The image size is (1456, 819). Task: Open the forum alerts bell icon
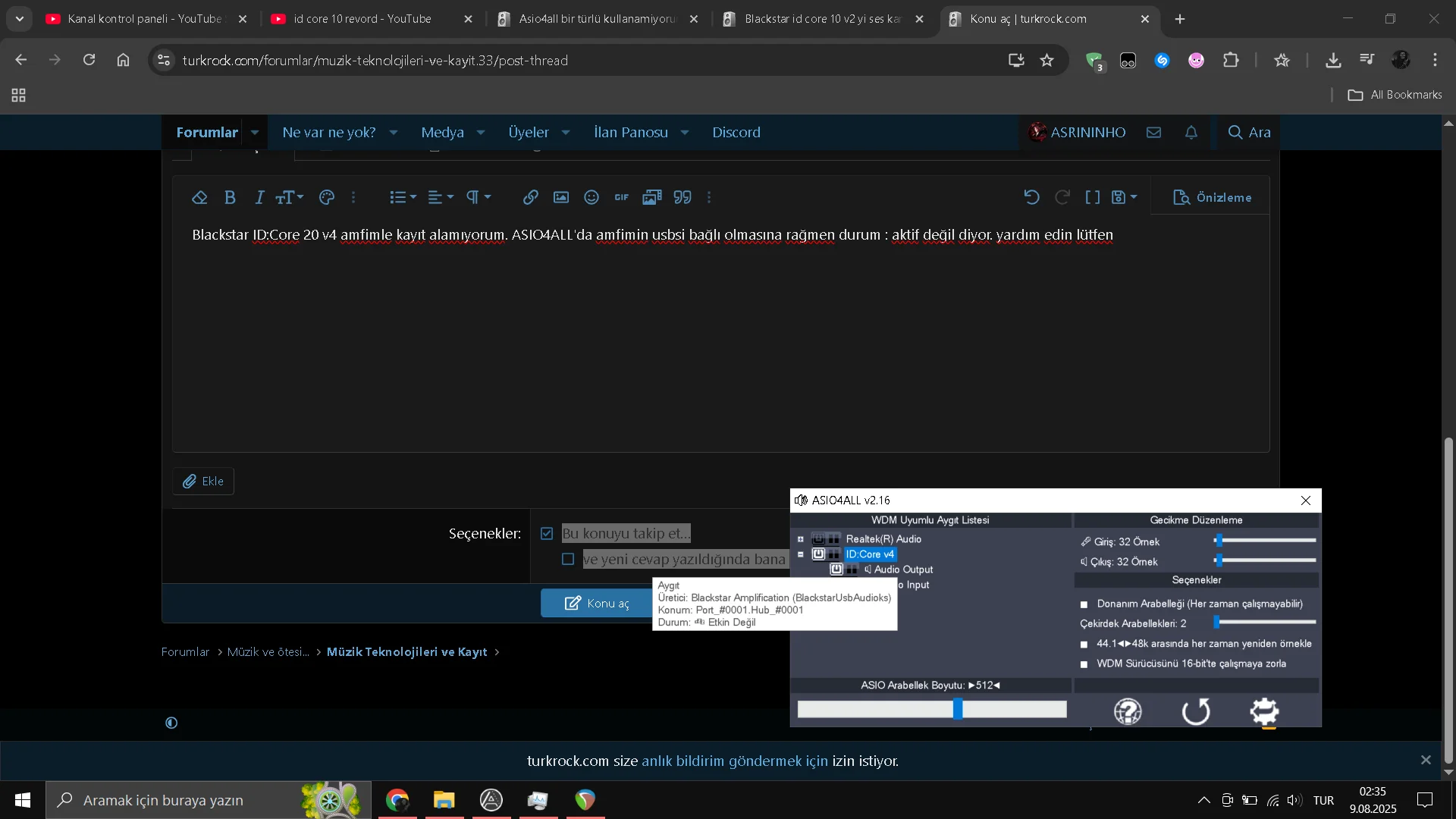point(1191,132)
